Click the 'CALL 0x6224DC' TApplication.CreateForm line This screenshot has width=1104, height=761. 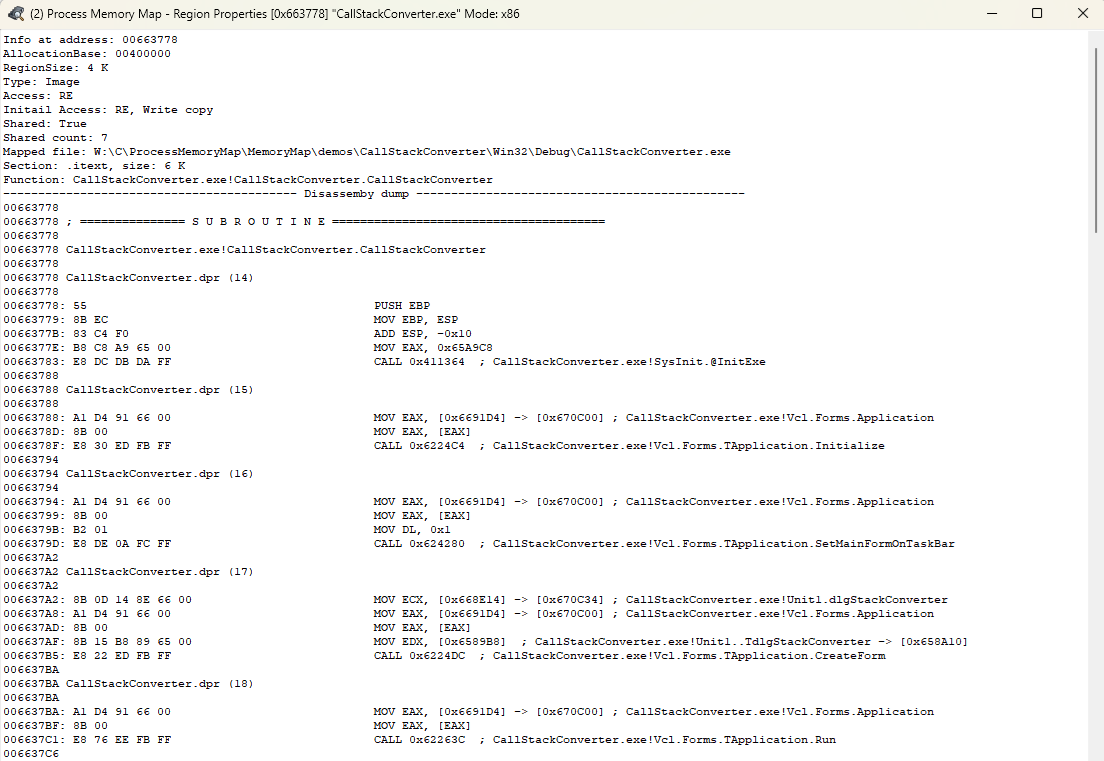629,656
